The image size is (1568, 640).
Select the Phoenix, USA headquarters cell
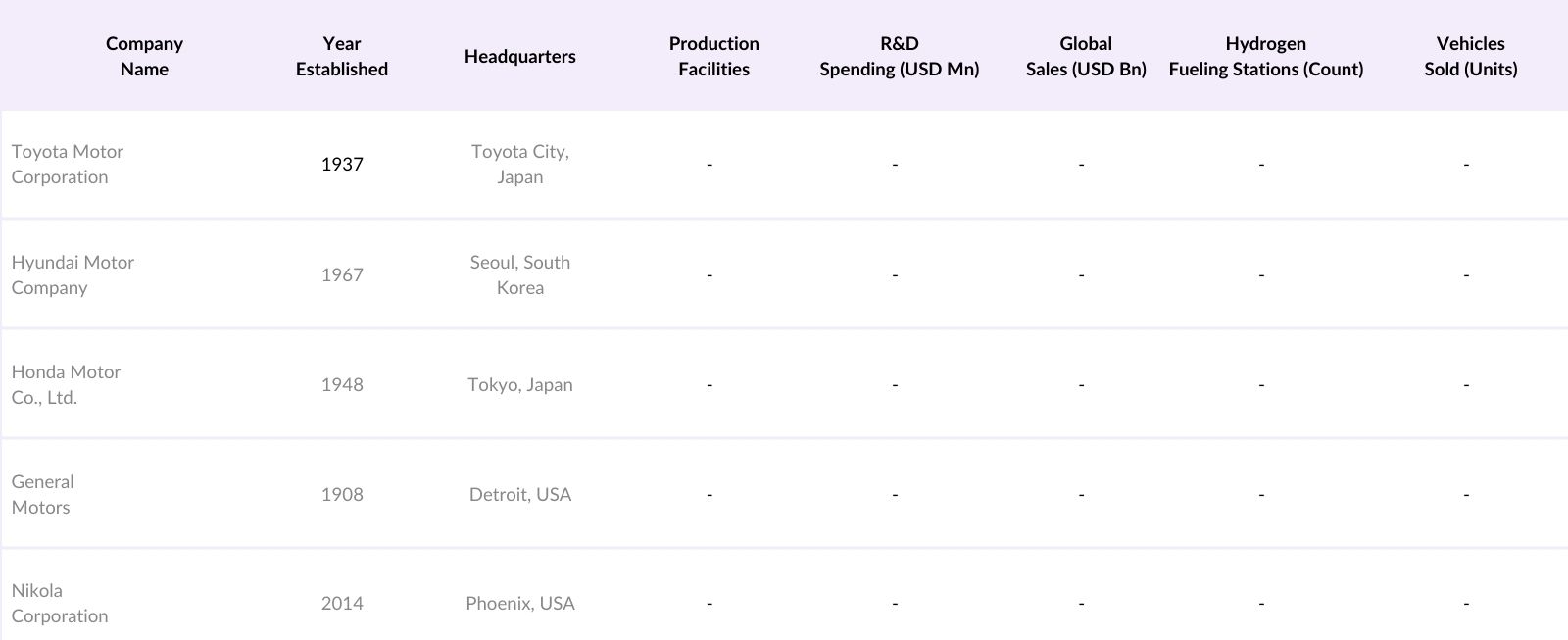[x=519, y=604]
